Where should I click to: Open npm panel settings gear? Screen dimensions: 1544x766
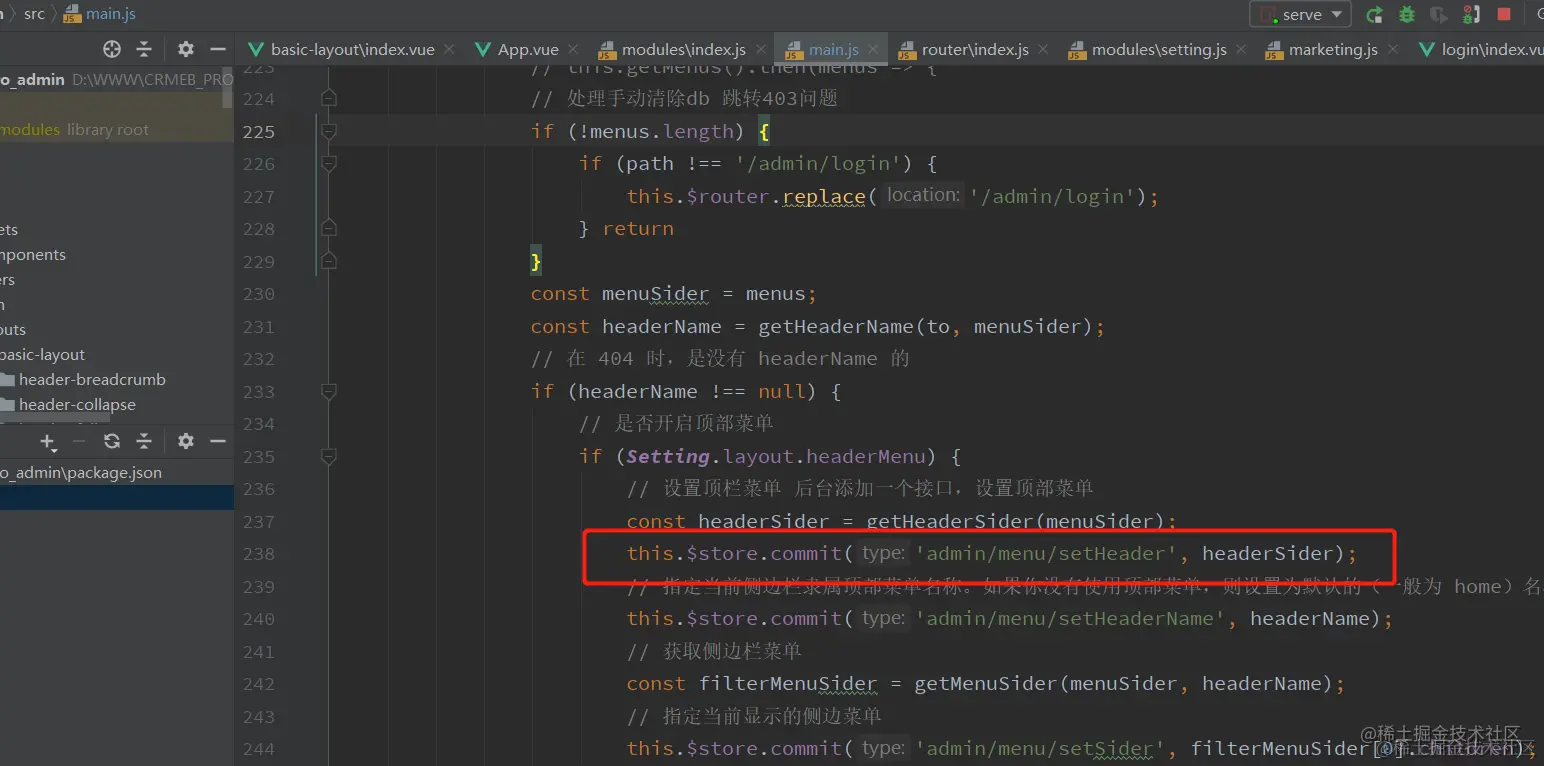tap(186, 441)
